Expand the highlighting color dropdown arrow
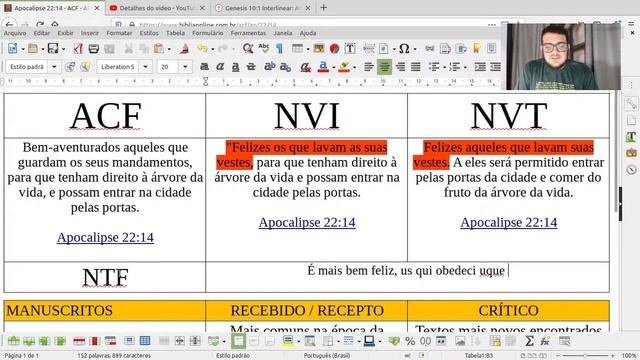The height and width of the screenshot is (360, 640). (x=354, y=67)
